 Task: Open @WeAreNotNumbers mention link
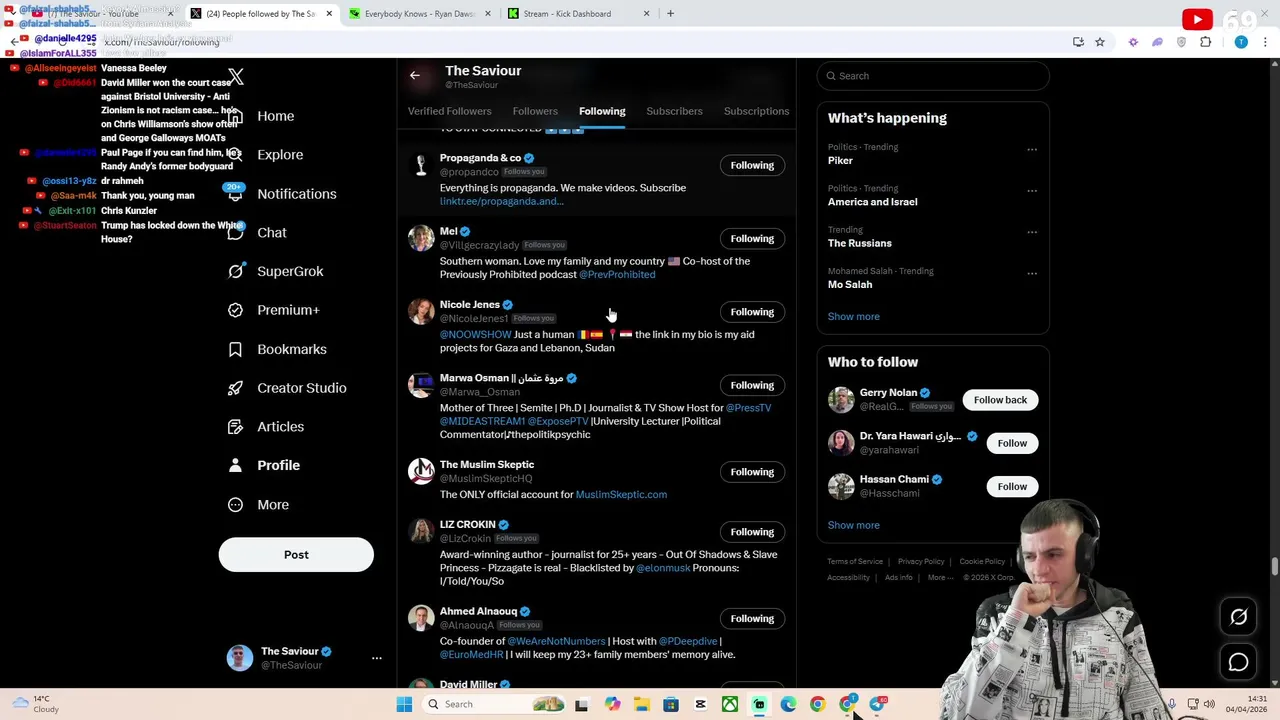556,641
